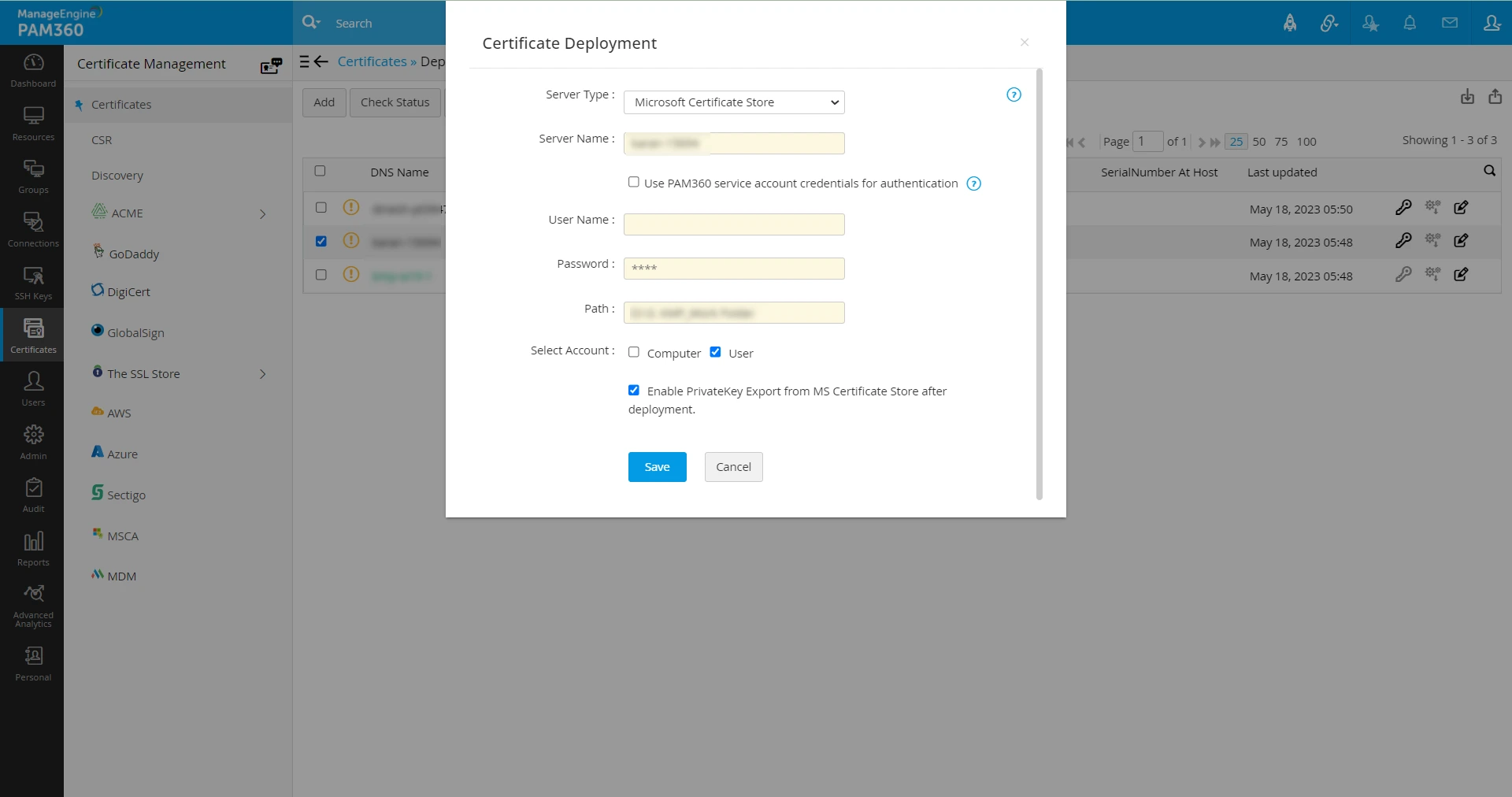Open the Server Type dropdown
The image size is (1512, 797).
point(734,102)
